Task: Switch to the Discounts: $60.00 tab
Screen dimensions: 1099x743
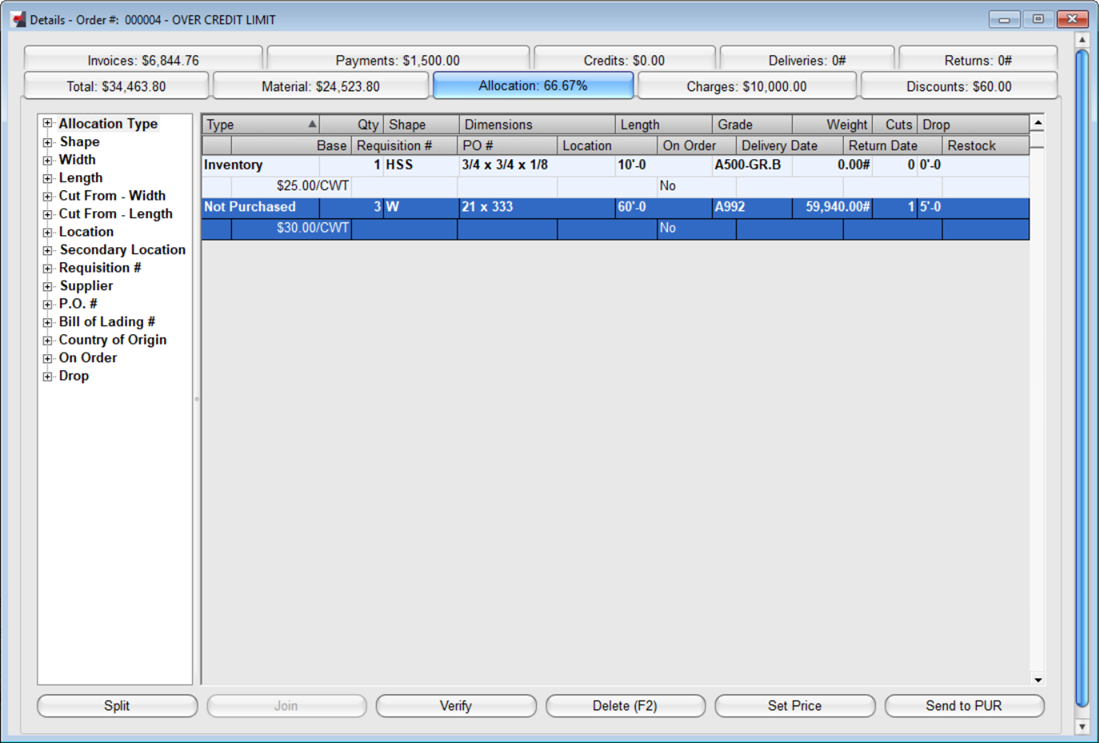Action: pyautogui.click(x=958, y=87)
